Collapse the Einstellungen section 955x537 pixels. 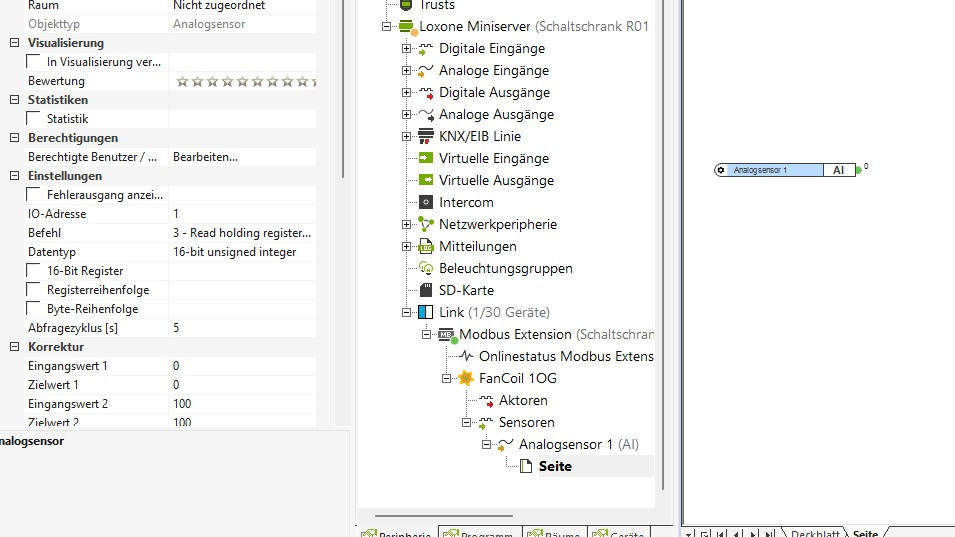tap(15, 175)
